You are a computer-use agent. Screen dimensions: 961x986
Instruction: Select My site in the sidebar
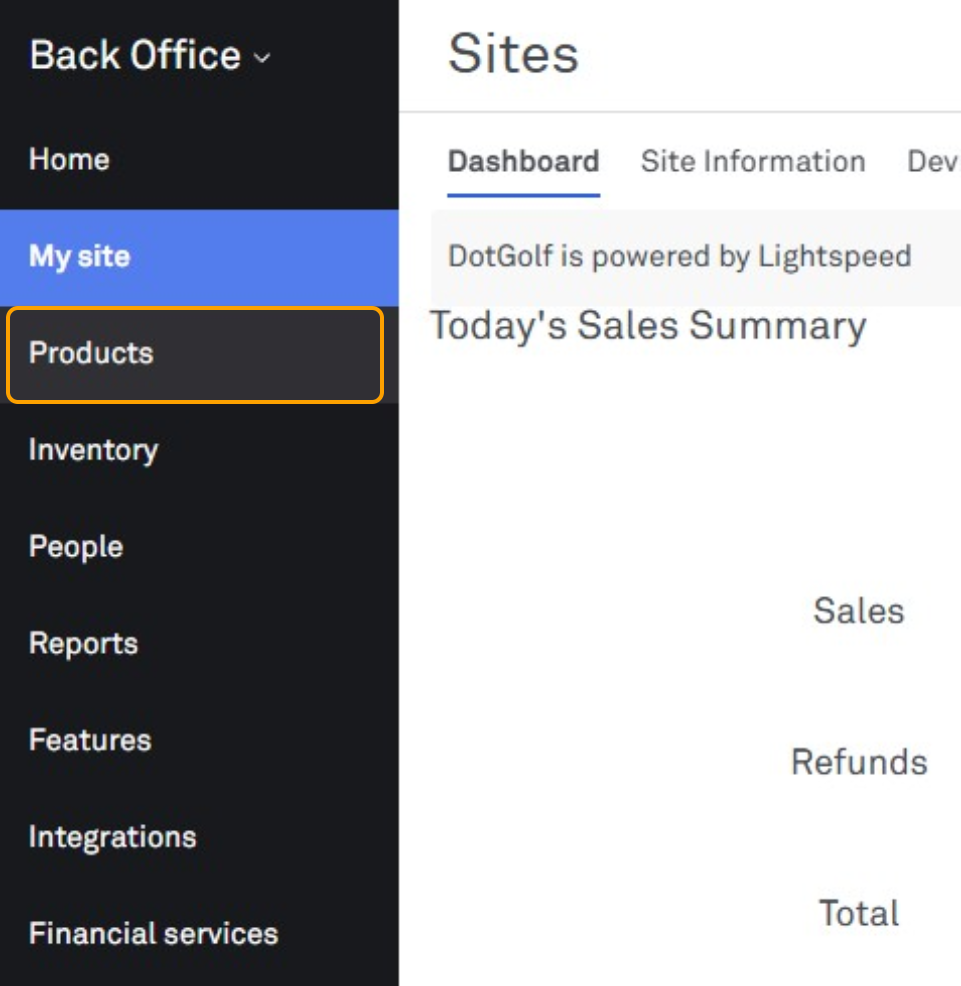(80, 257)
